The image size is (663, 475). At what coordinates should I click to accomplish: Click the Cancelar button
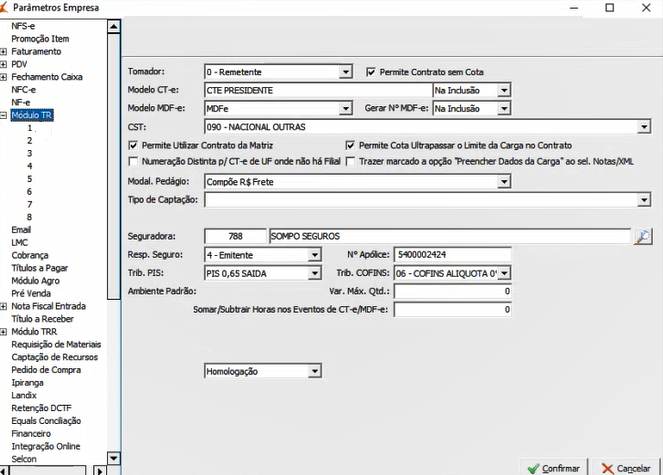(627, 468)
